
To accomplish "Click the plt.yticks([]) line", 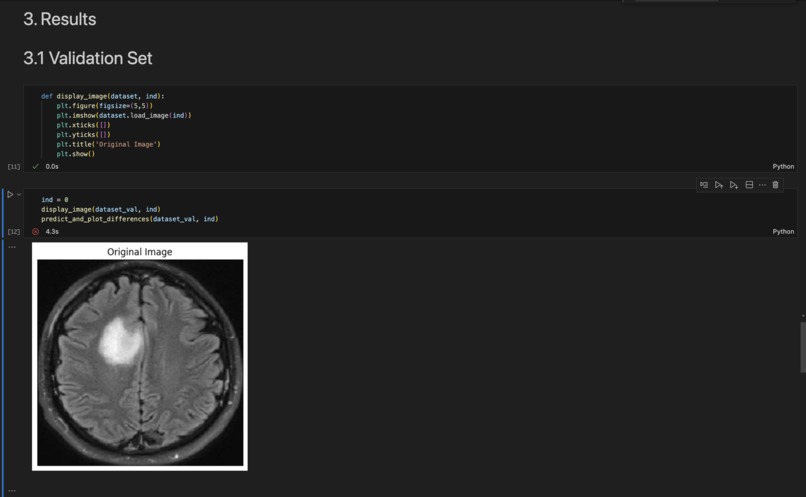I will click(x=83, y=135).
